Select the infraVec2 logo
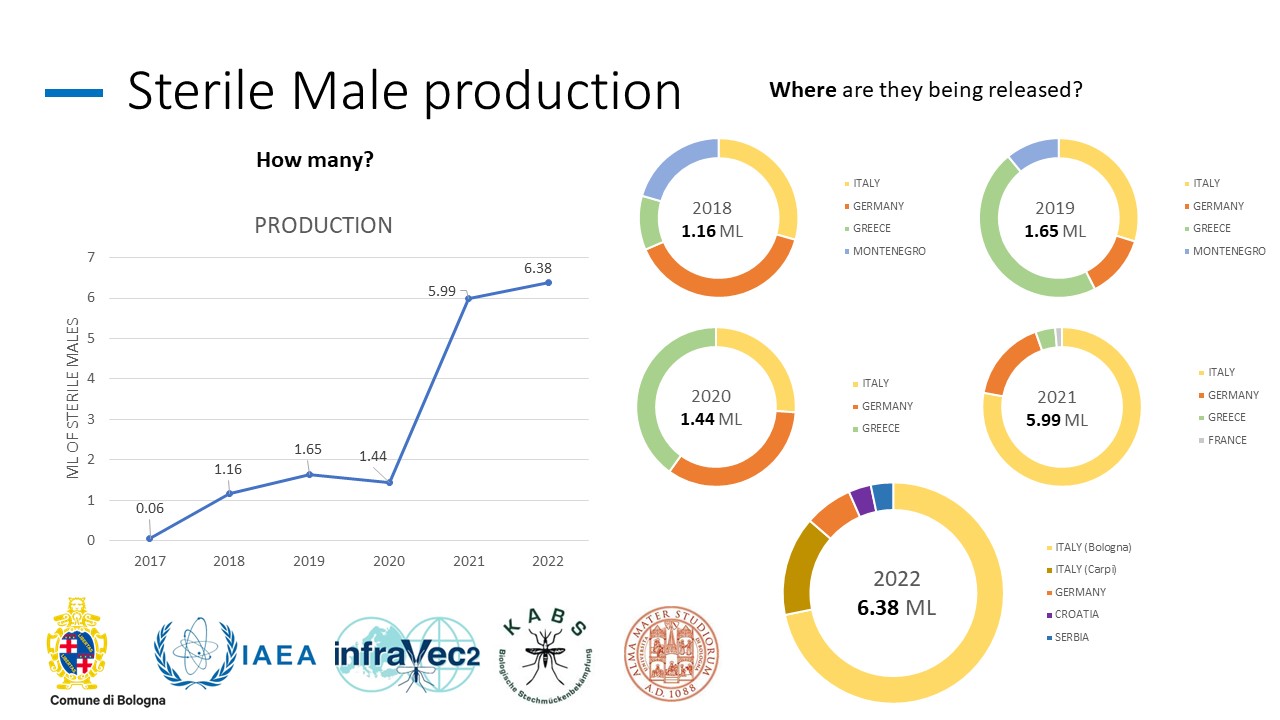This screenshot has width=1280, height=720. coord(406,654)
